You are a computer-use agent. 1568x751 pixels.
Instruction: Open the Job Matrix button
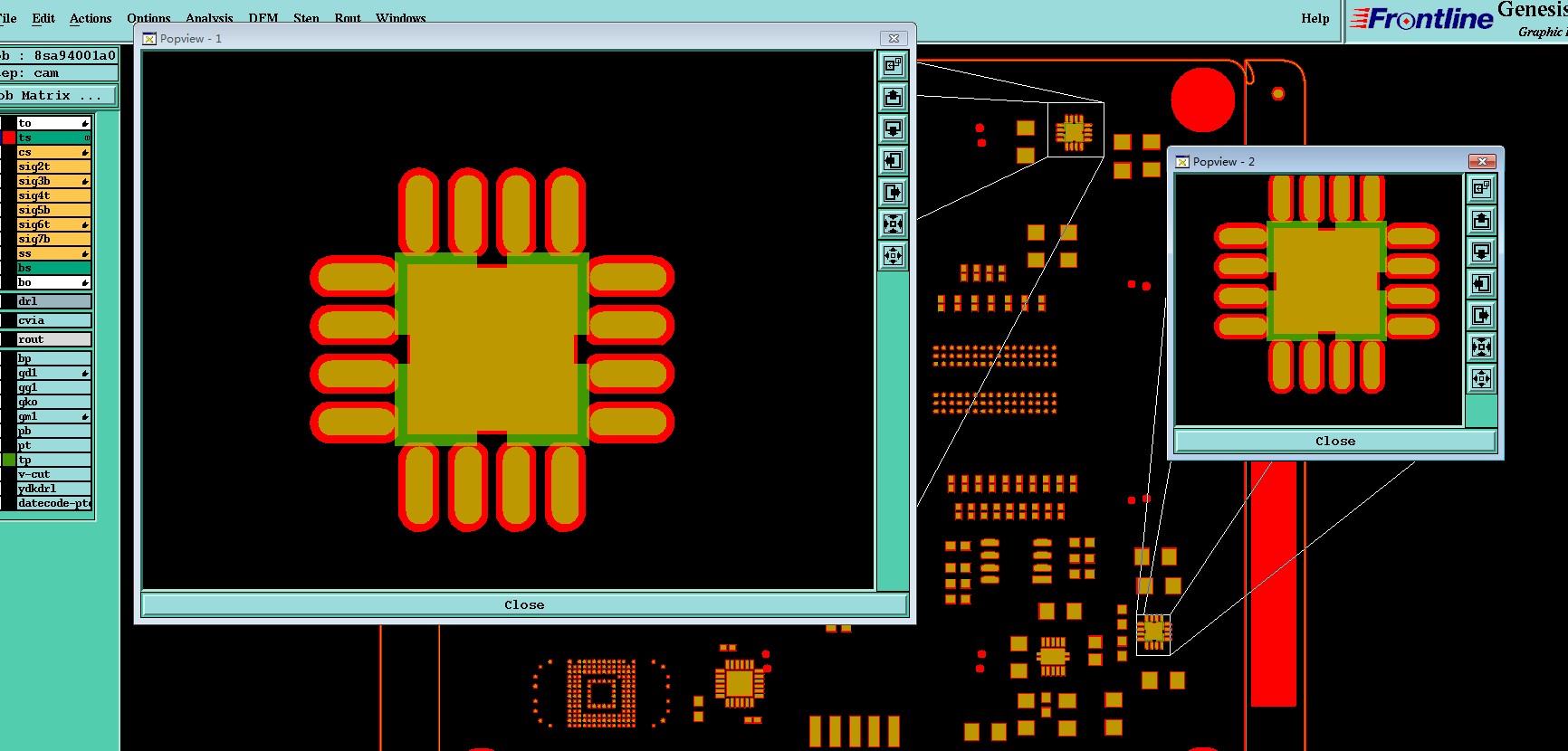[x=58, y=95]
